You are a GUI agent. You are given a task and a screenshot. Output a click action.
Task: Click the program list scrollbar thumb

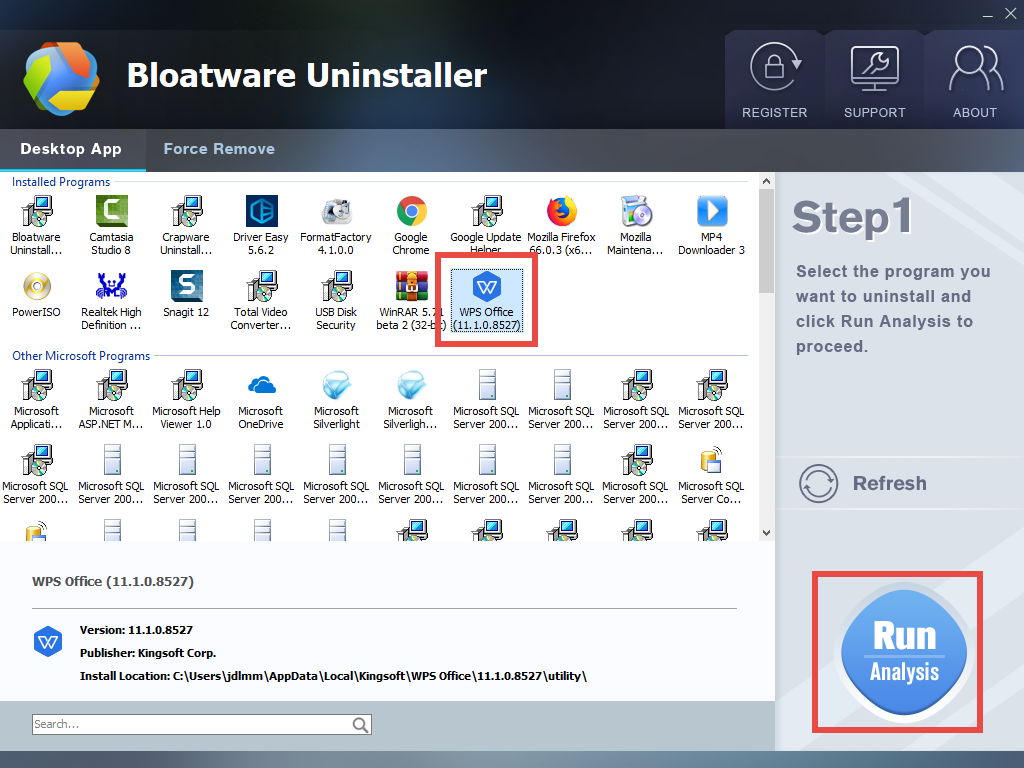766,241
